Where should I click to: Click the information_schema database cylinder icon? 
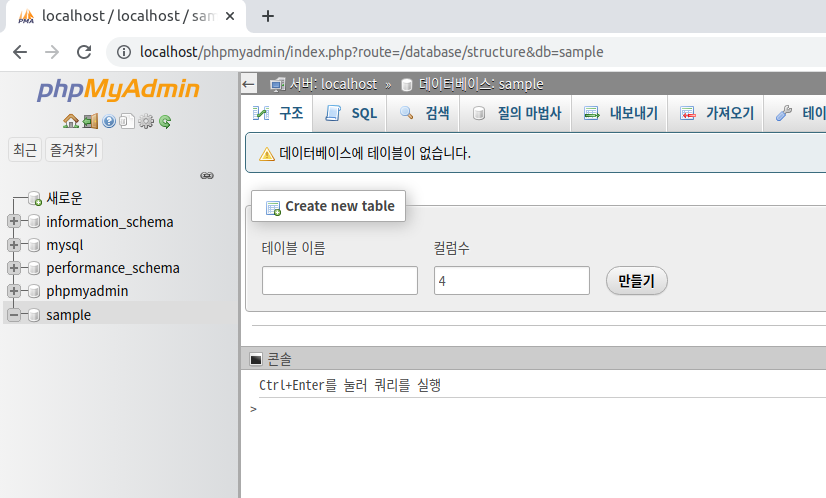pos(34,221)
